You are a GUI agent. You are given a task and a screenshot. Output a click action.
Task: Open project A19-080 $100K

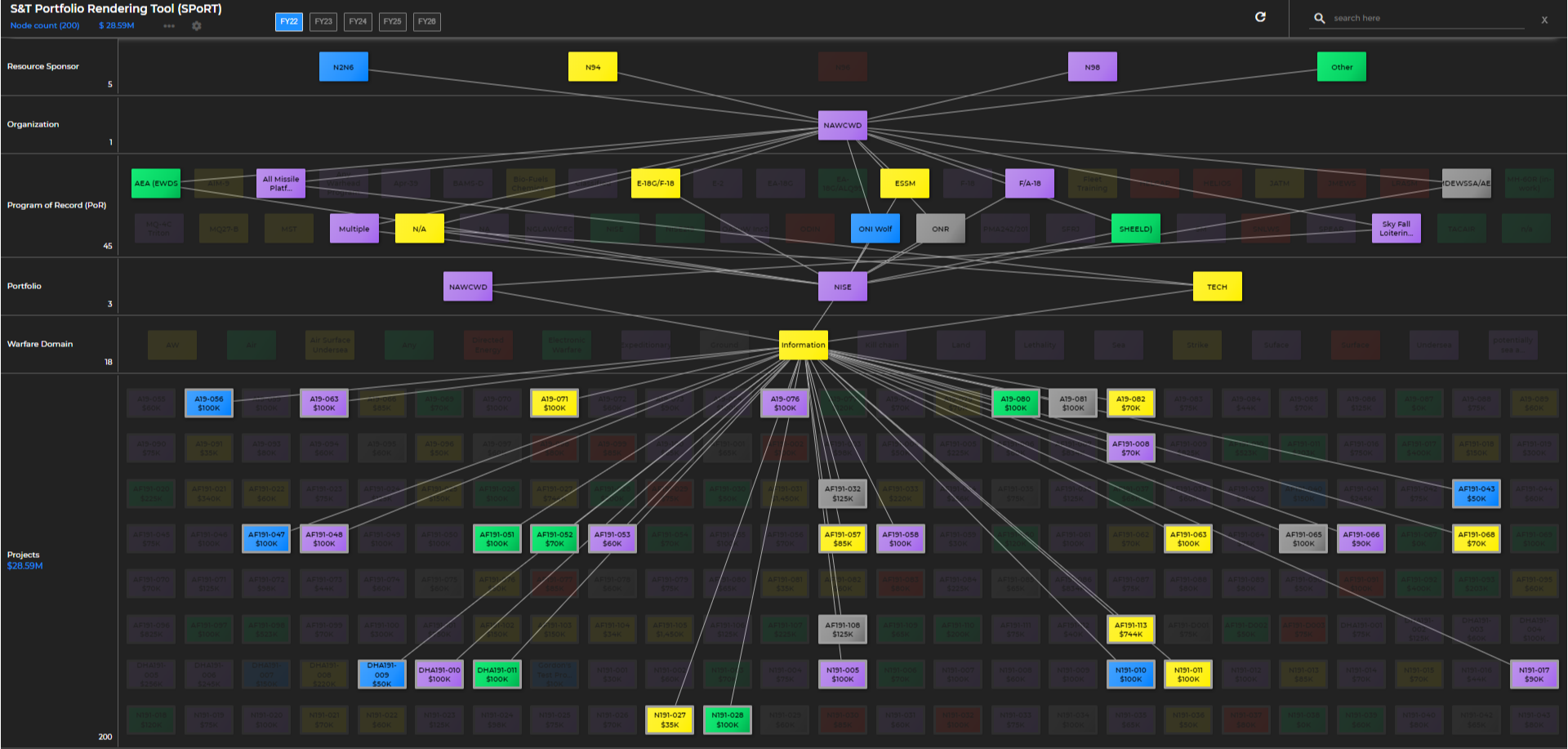(x=1016, y=403)
